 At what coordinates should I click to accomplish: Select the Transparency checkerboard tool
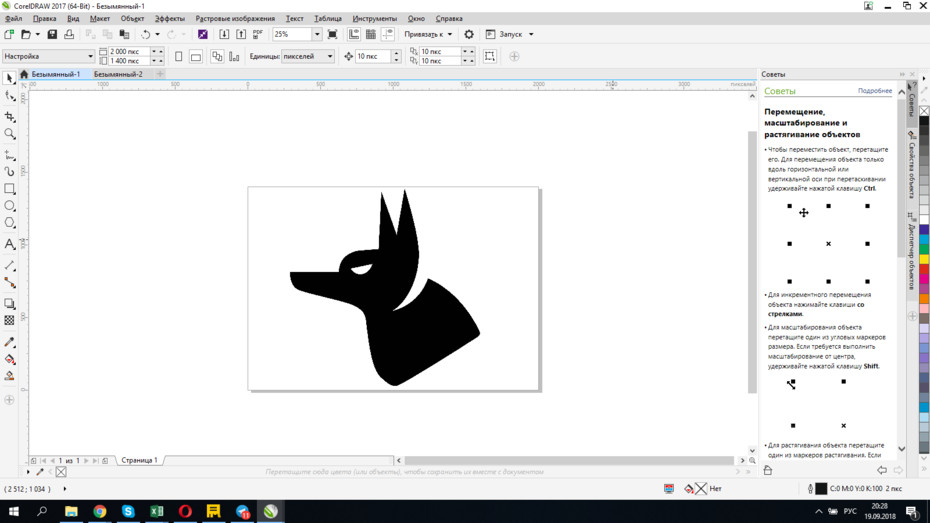point(9,320)
